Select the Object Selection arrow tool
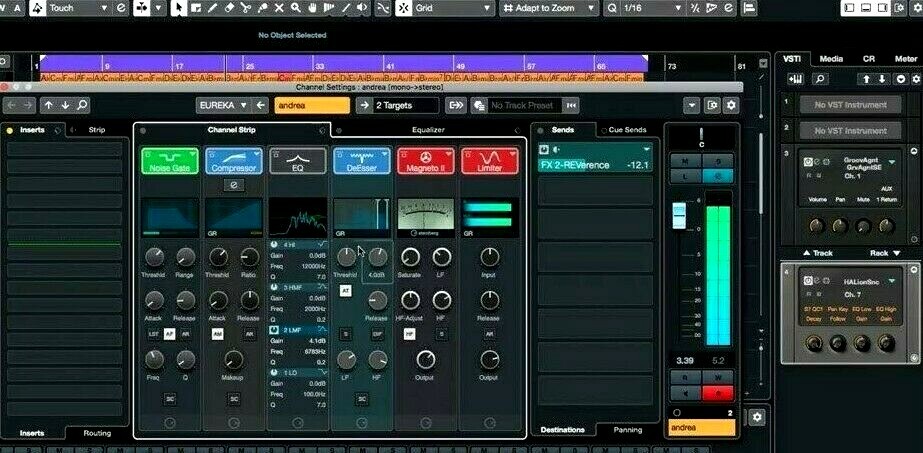Screen dimensions: 923x453 (x=179, y=8)
